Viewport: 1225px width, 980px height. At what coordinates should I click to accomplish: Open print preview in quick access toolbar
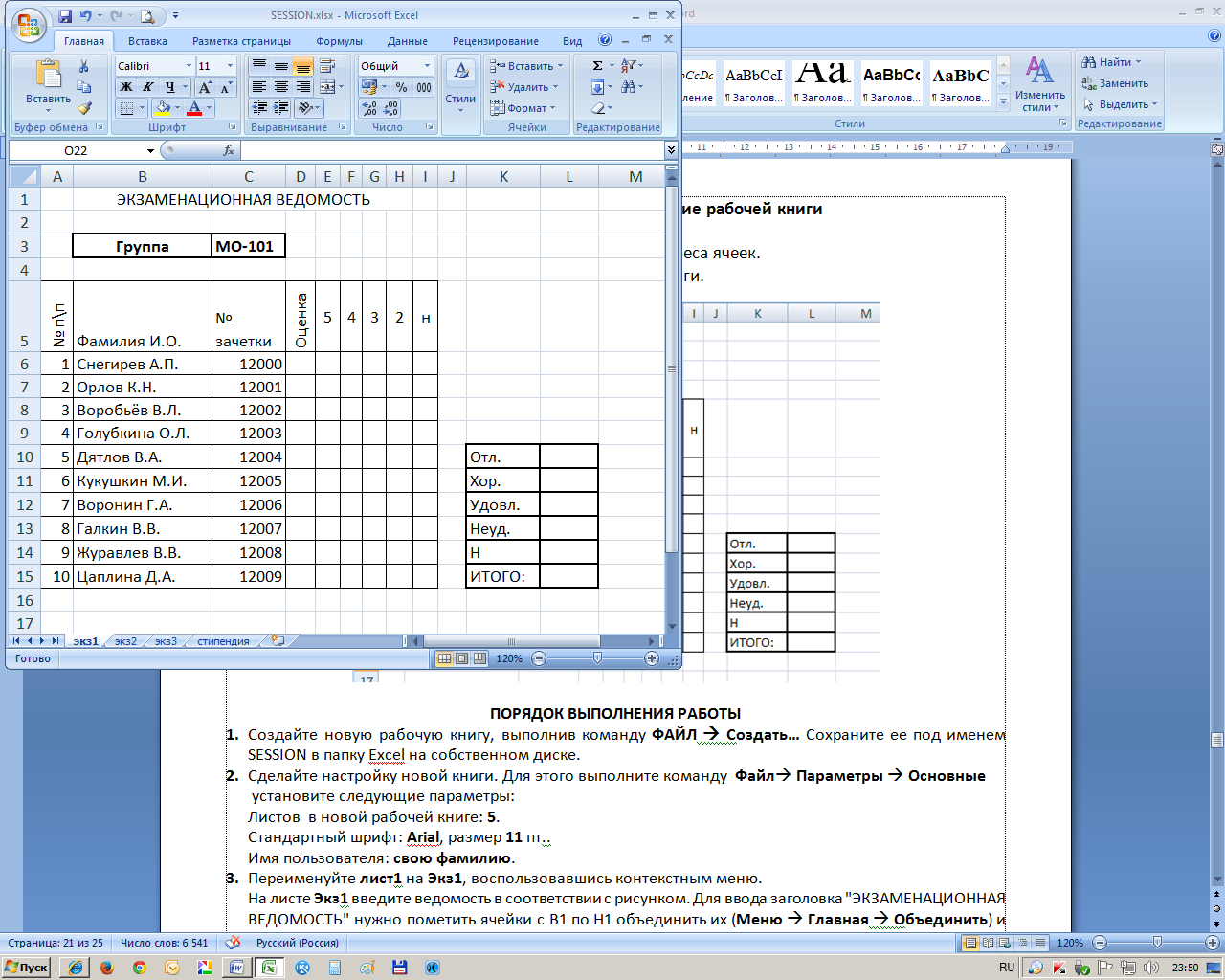point(147,16)
